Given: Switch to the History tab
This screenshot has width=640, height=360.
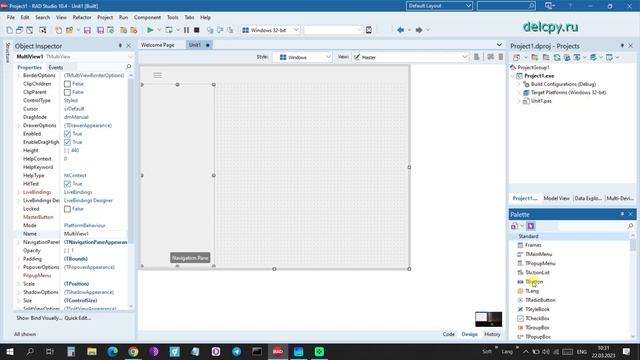Looking at the screenshot, I should pos(492,334).
